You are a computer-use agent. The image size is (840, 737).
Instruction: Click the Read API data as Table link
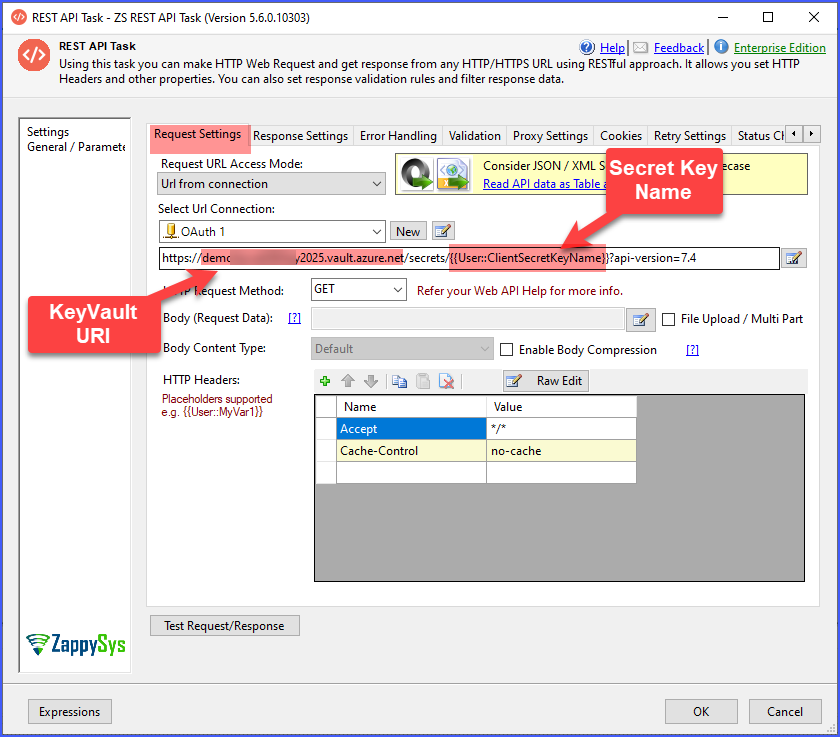tap(544, 184)
